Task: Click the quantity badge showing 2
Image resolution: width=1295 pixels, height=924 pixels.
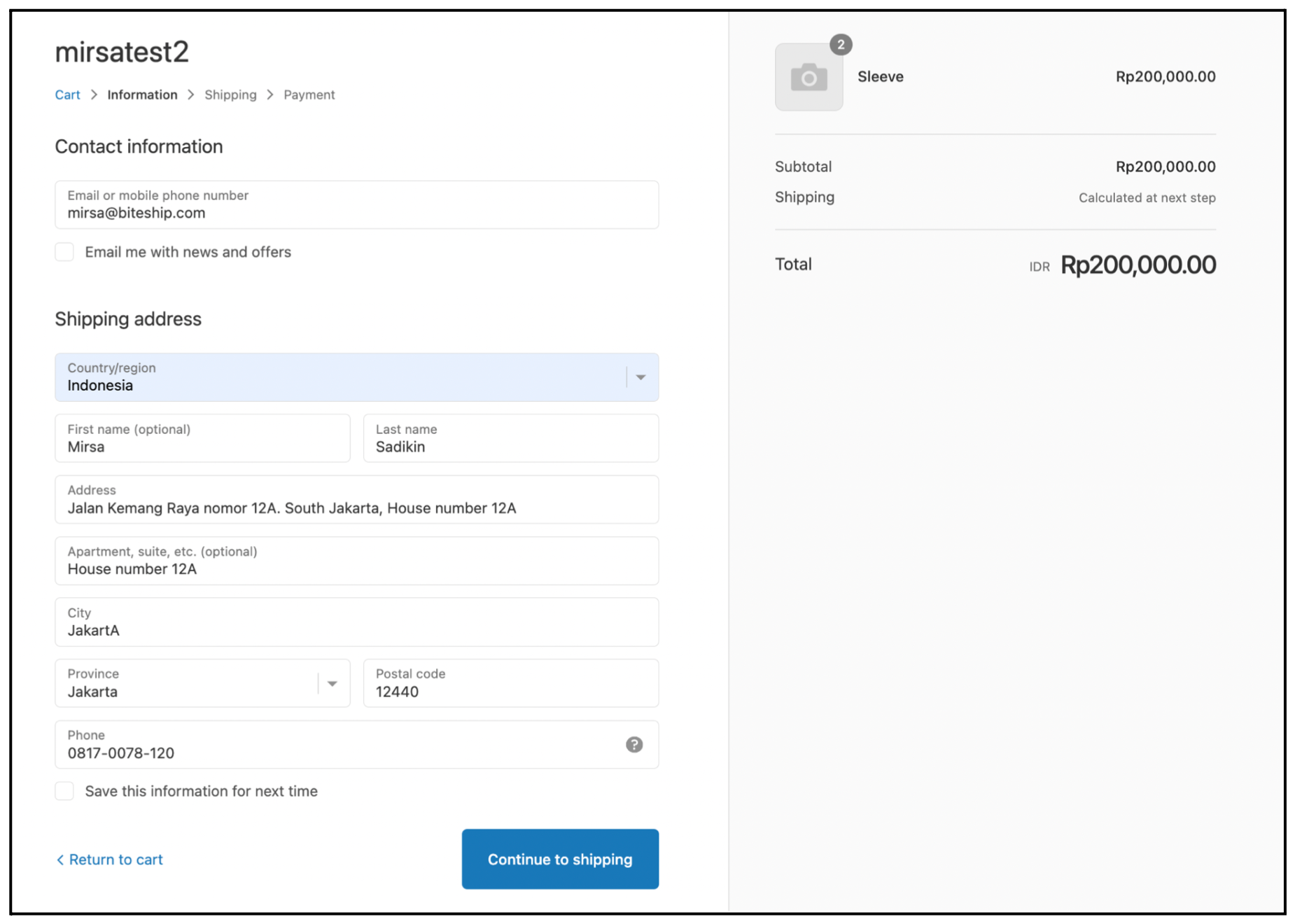Action: (841, 45)
